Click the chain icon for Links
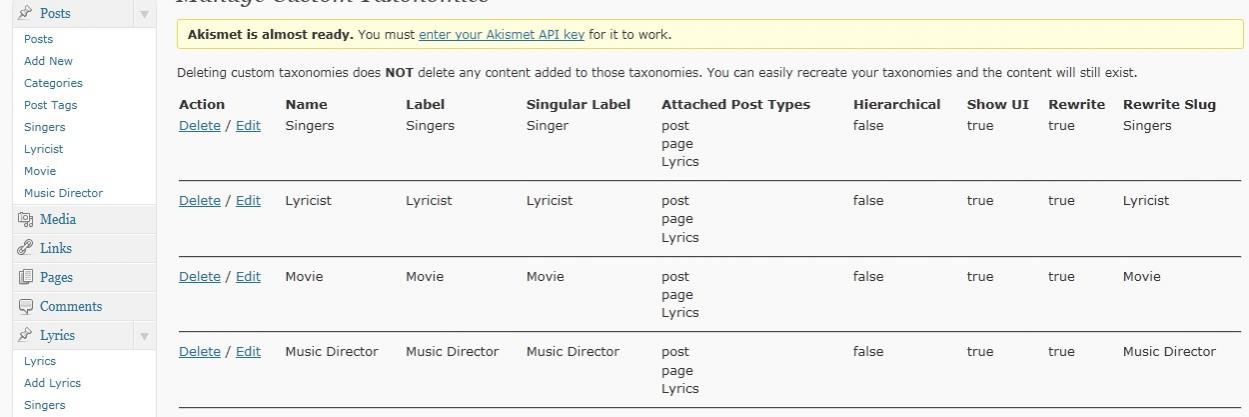1249x417 pixels. click(x=25, y=249)
